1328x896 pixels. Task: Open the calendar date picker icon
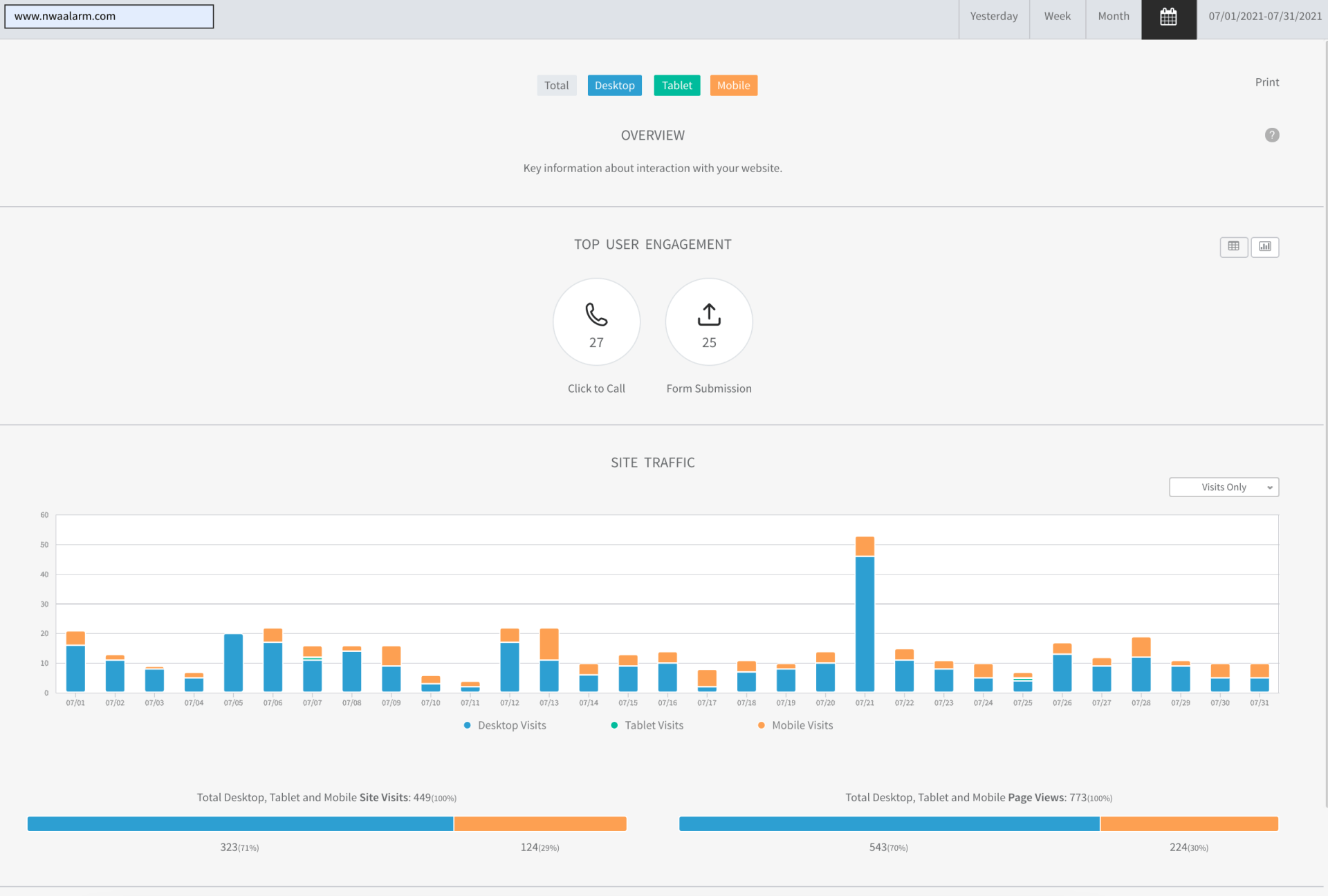[x=1168, y=17]
